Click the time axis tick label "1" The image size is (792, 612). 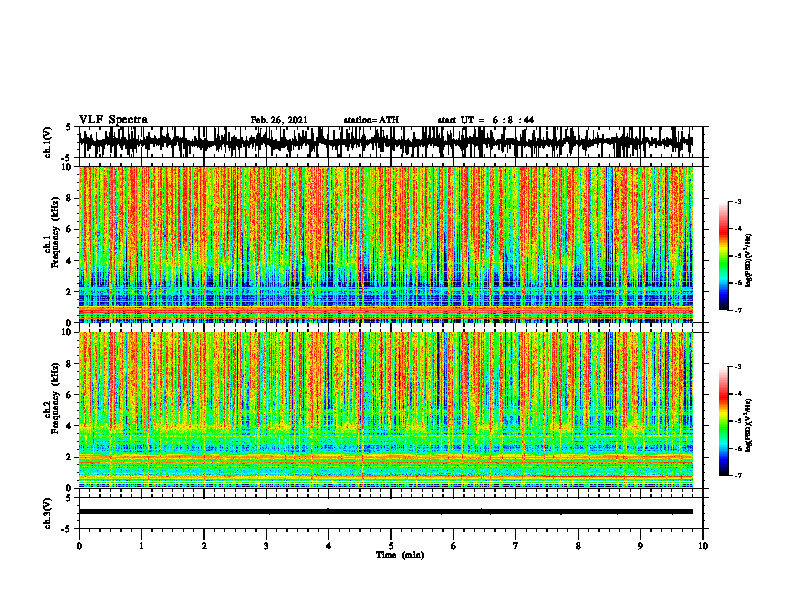(x=142, y=546)
